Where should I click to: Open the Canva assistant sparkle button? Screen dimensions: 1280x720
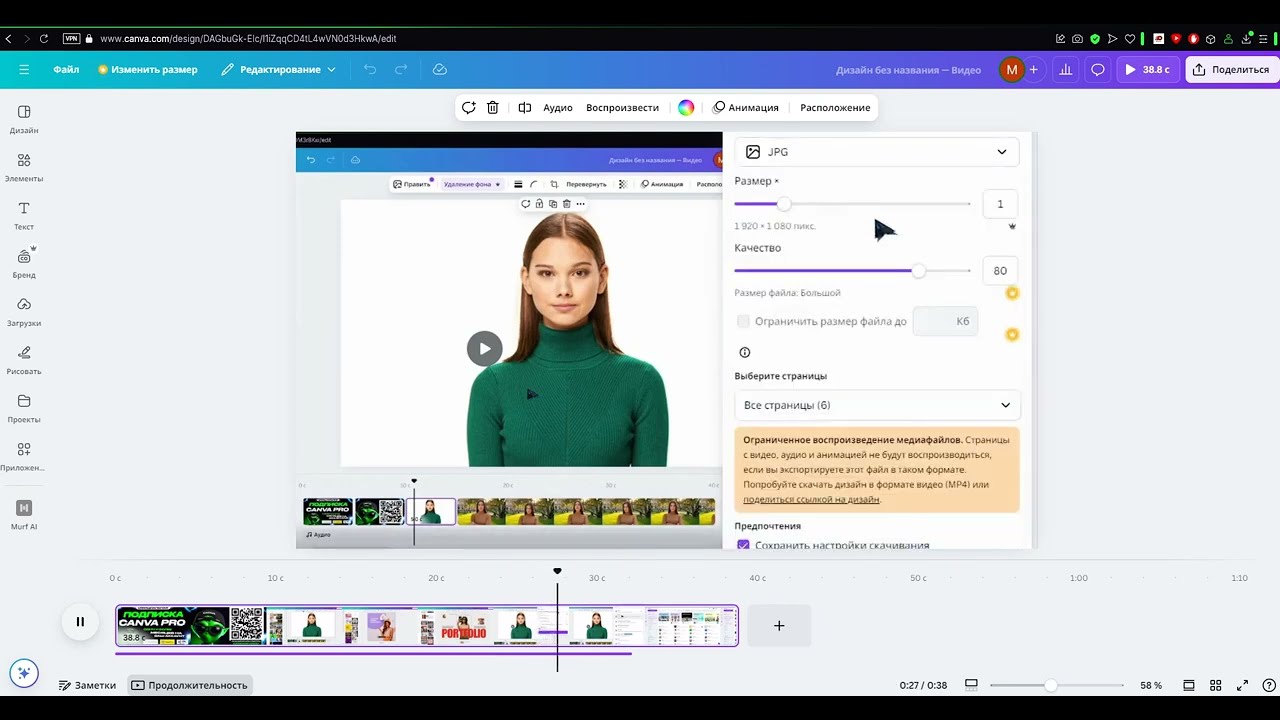click(24, 672)
